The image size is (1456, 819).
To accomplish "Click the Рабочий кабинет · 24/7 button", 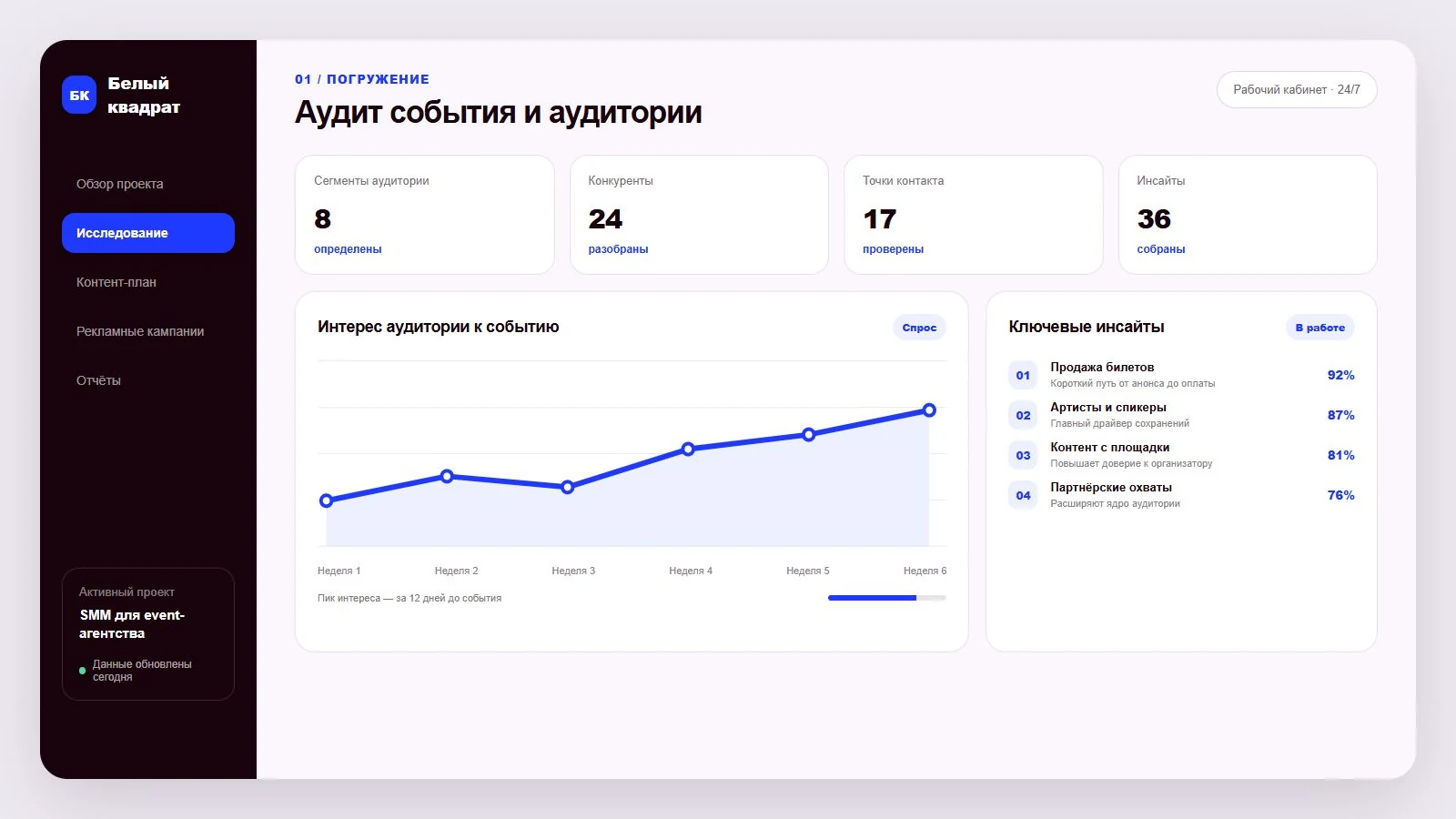I will 1297,89.
